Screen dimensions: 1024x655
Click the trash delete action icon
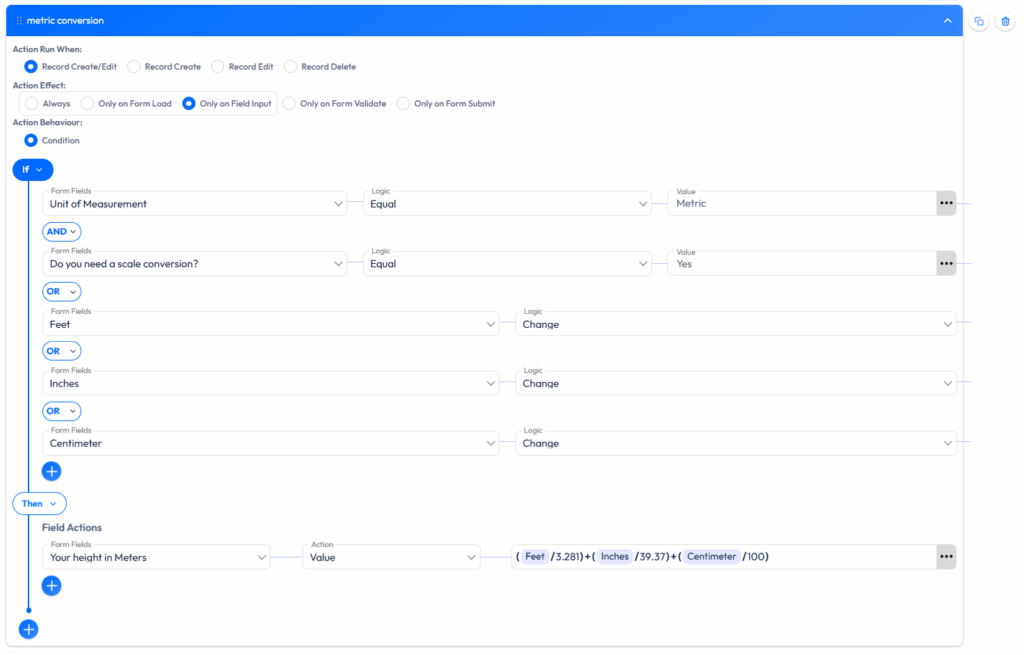[1005, 21]
